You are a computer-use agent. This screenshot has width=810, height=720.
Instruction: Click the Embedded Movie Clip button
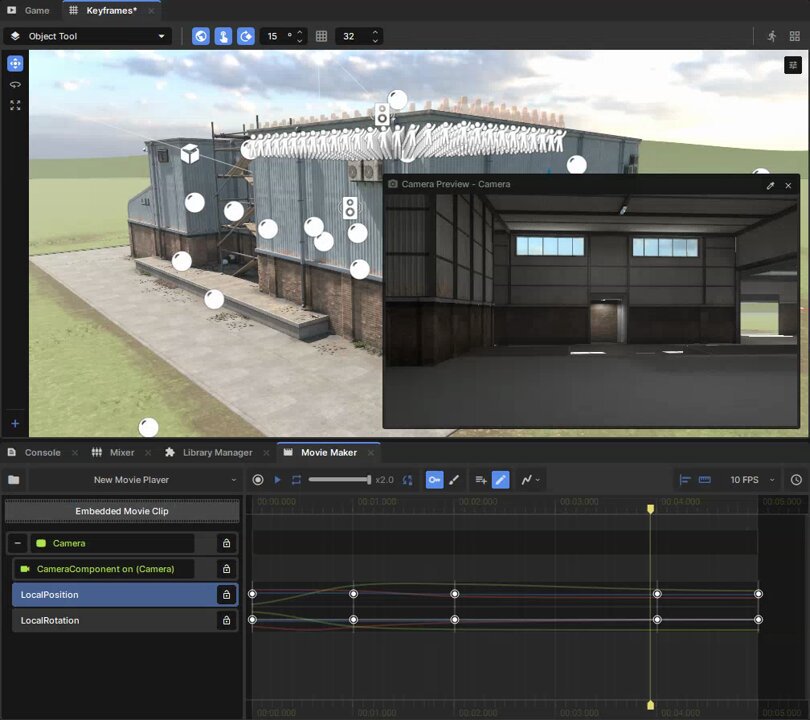click(x=122, y=511)
